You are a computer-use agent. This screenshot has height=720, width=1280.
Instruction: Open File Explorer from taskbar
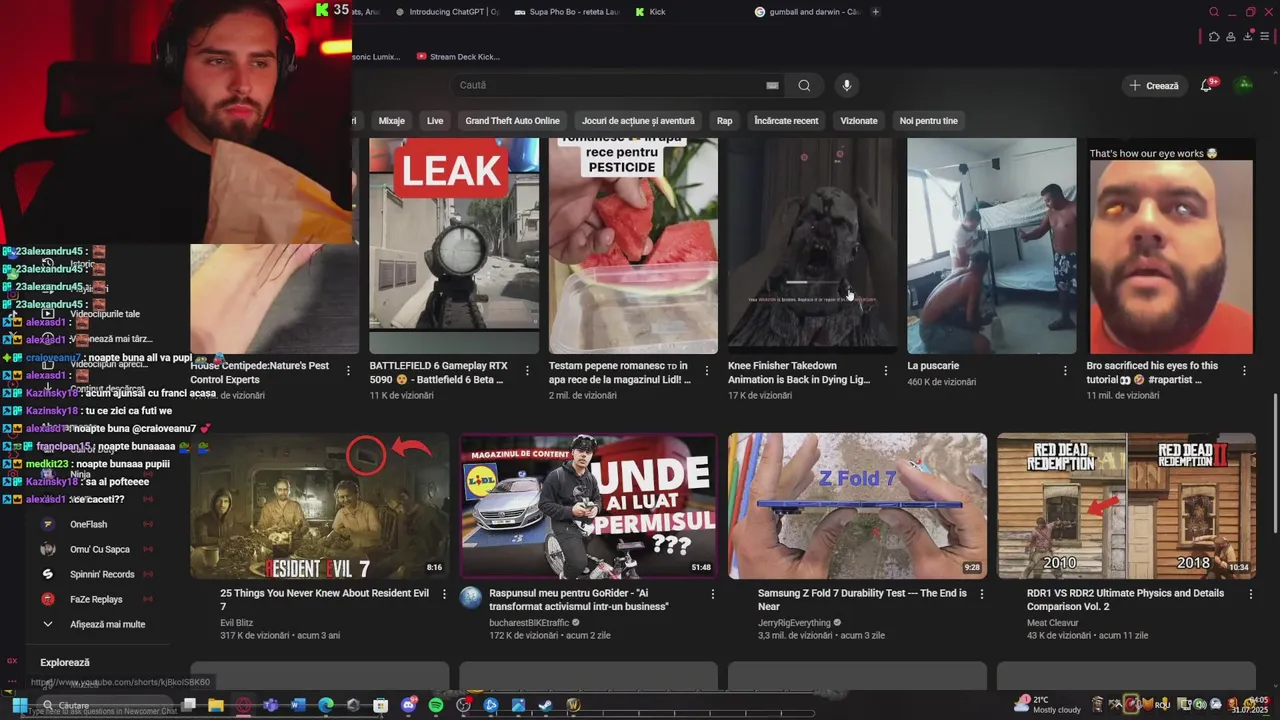click(216, 705)
